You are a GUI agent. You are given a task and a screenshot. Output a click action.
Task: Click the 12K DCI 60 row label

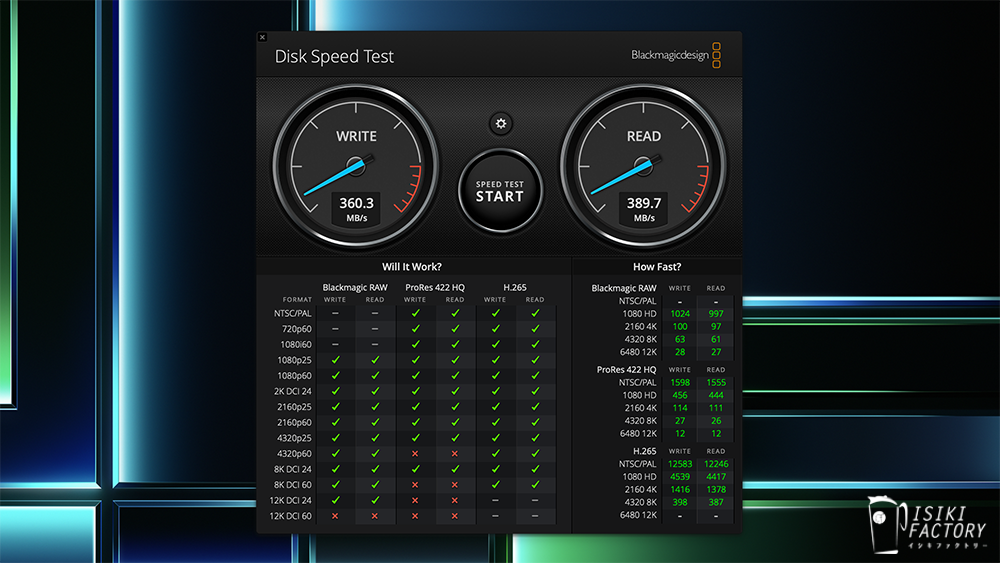click(291, 516)
